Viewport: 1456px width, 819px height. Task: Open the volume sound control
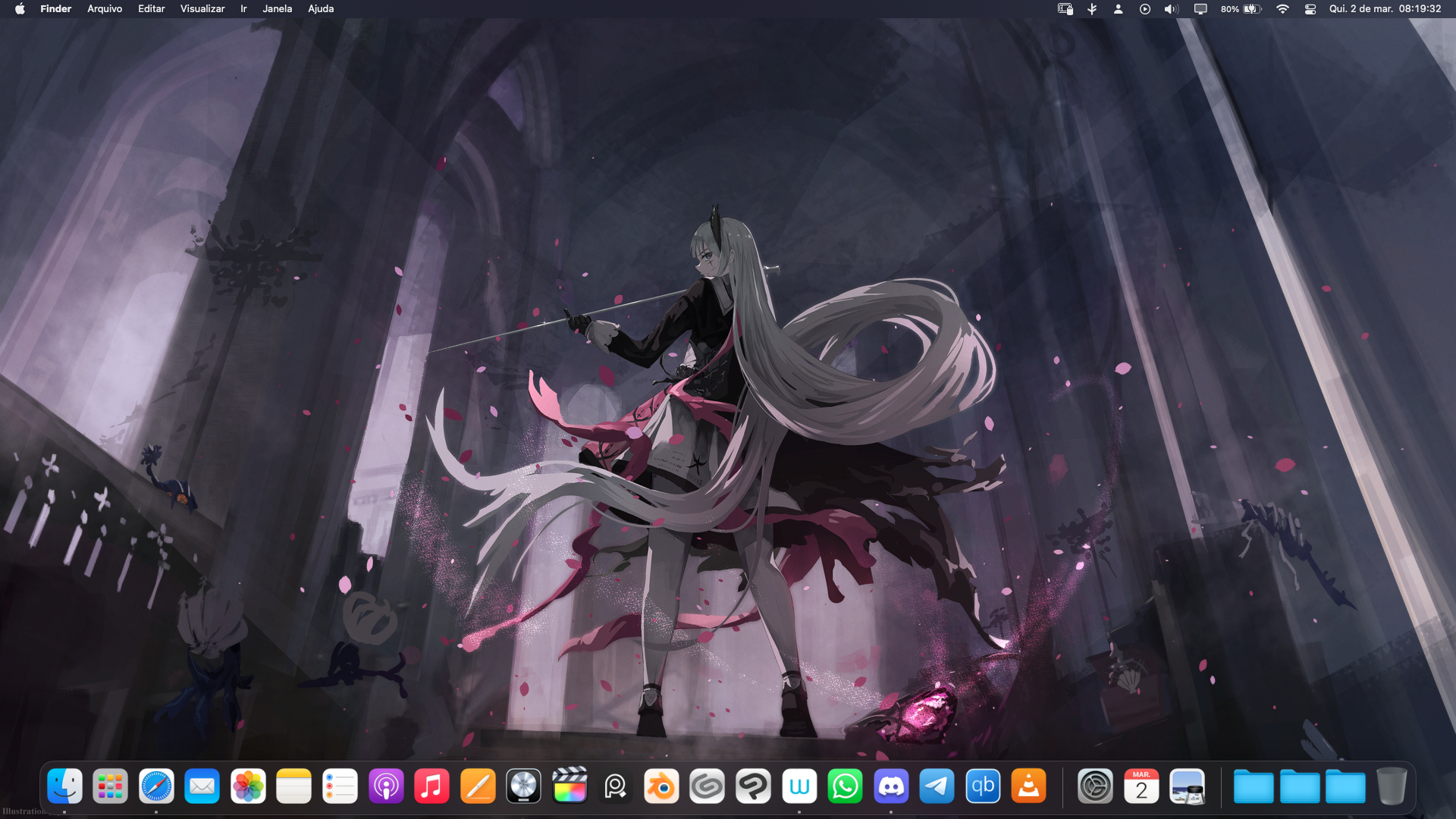click(1172, 9)
